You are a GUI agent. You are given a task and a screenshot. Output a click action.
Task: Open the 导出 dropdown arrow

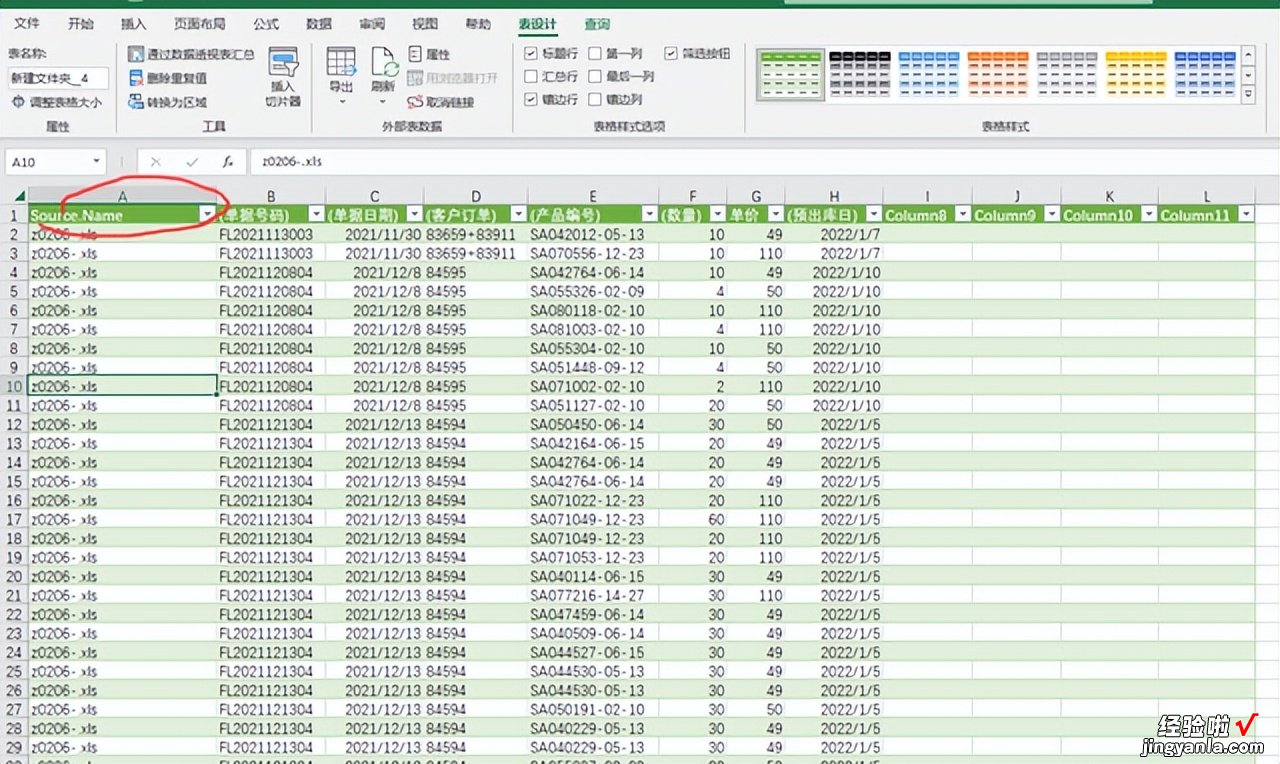[x=342, y=101]
